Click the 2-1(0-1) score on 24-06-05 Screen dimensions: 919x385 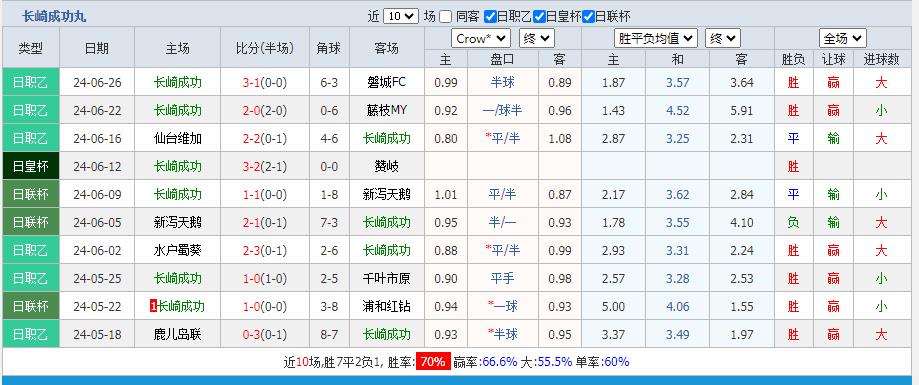coord(265,222)
